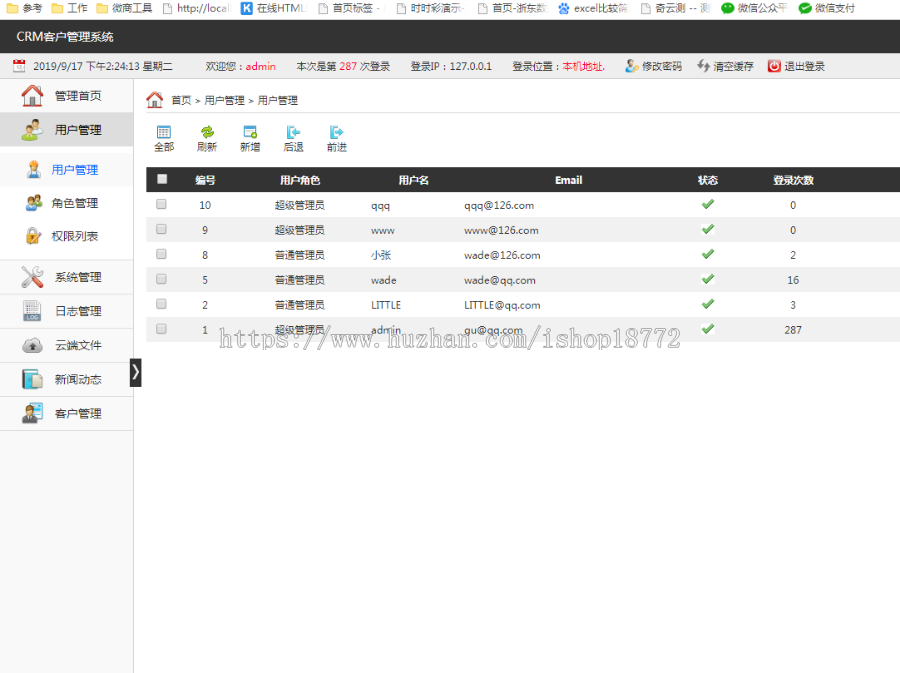The width and height of the screenshot is (900, 673).
Task: Open the 微信支付 bookmark
Action: coord(827,8)
